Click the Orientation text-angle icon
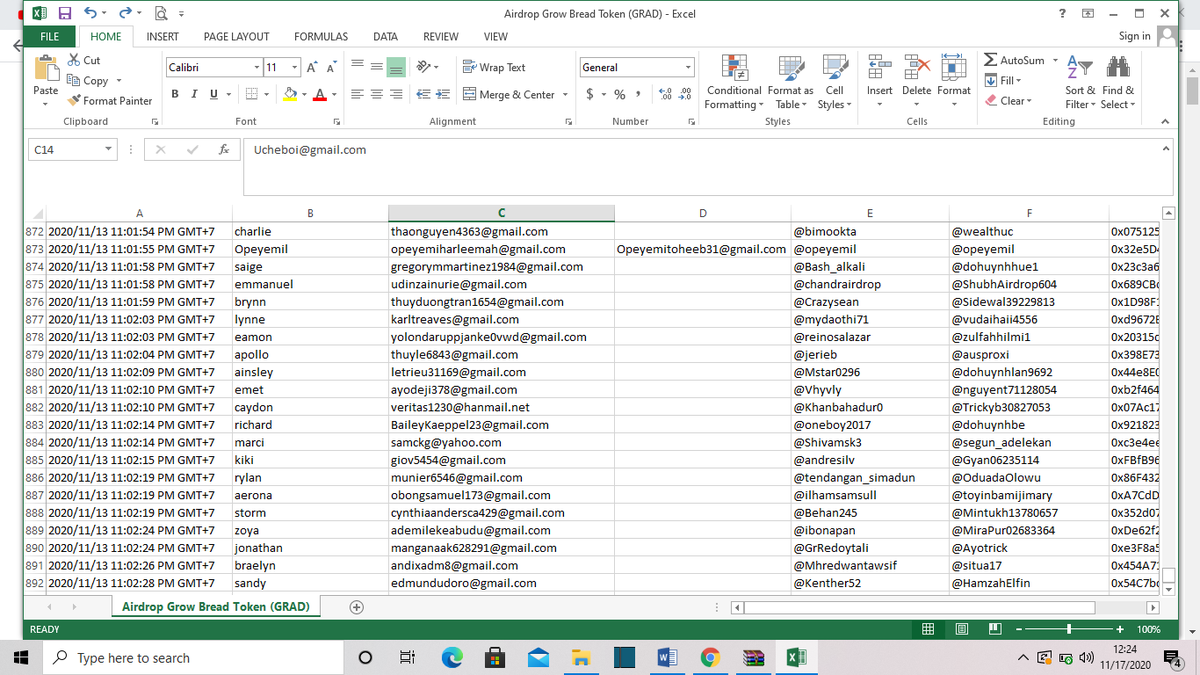The image size is (1200, 675). [x=425, y=67]
